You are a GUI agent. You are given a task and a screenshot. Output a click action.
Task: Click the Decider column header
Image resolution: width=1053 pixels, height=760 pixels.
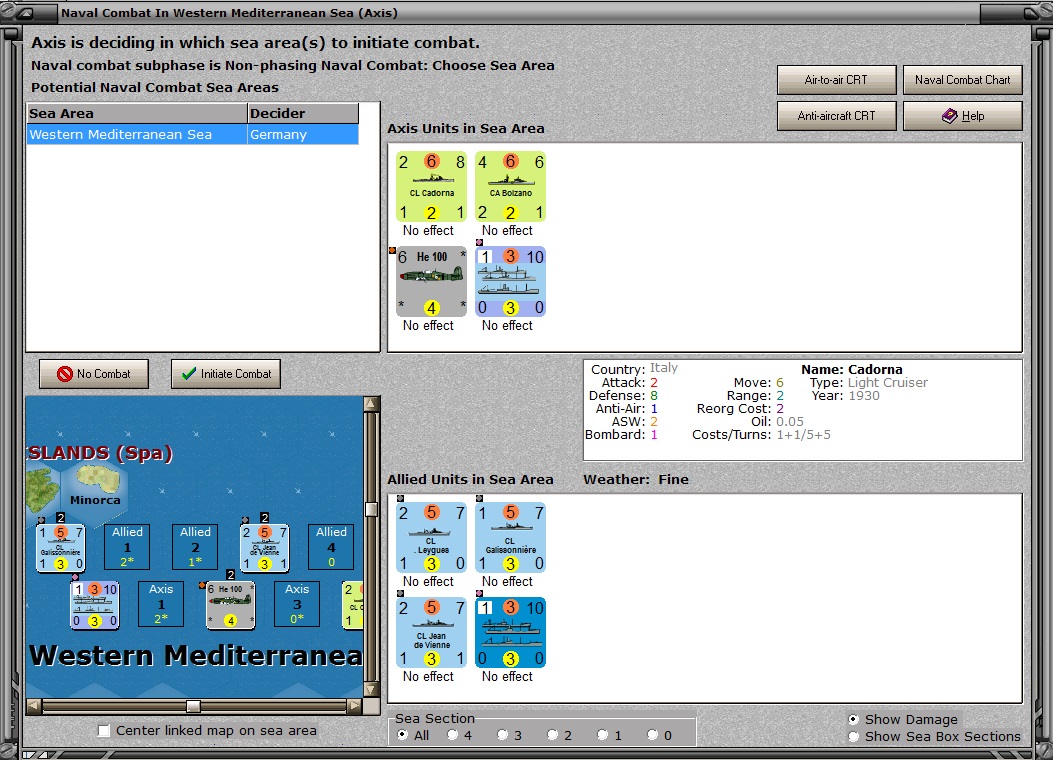click(x=303, y=113)
